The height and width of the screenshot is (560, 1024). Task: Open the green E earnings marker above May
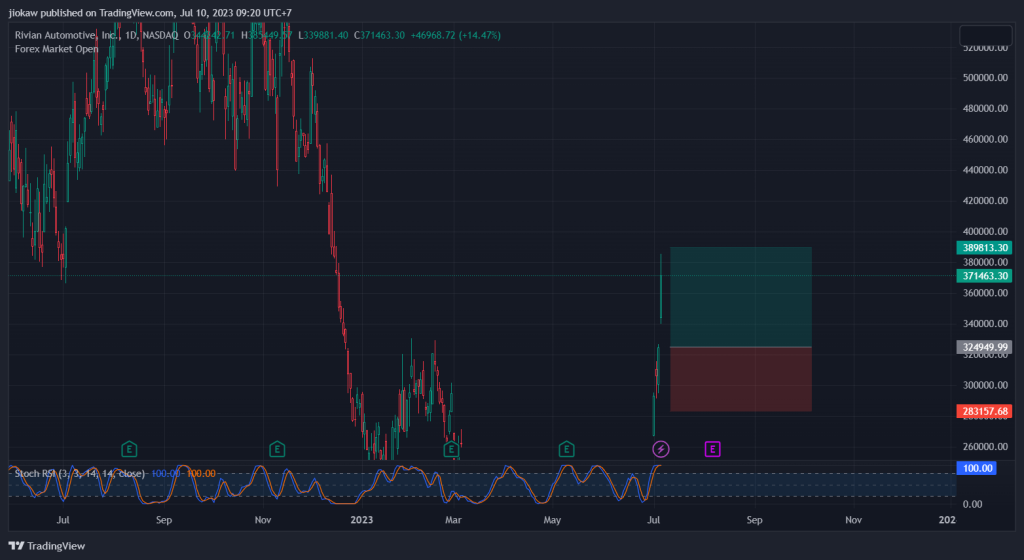point(566,449)
